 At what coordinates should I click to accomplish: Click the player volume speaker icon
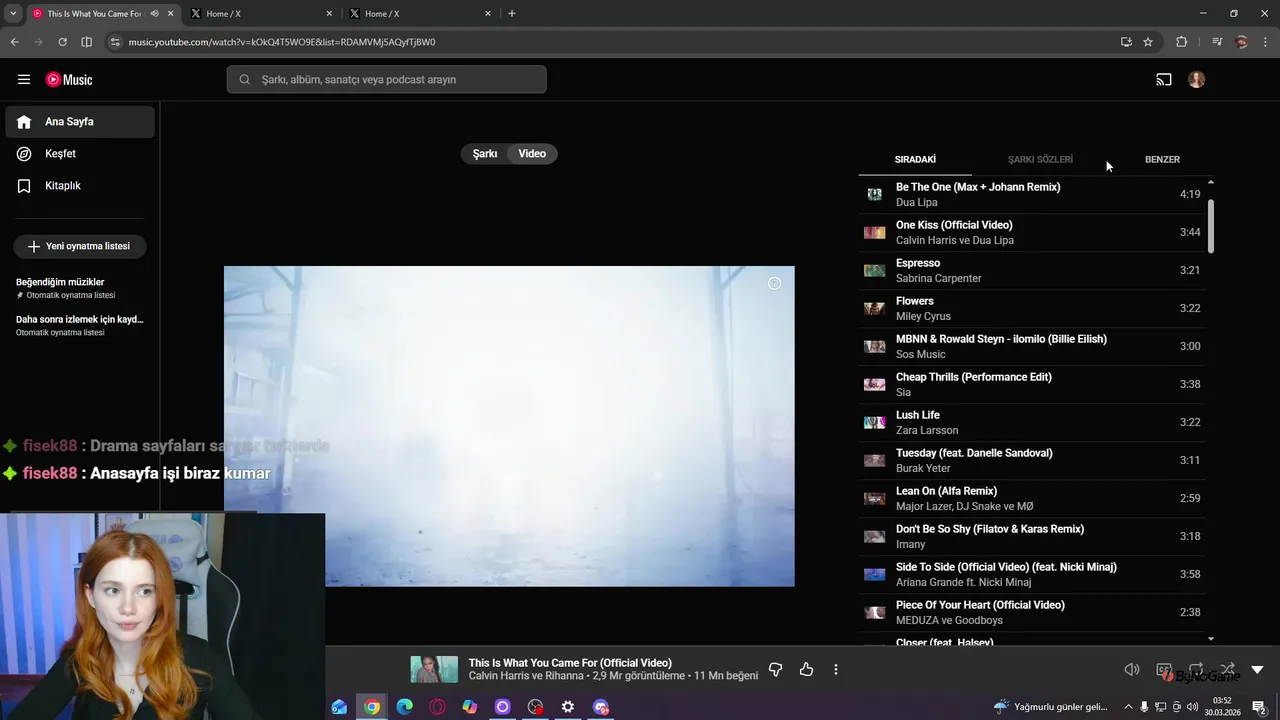click(1132, 669)
